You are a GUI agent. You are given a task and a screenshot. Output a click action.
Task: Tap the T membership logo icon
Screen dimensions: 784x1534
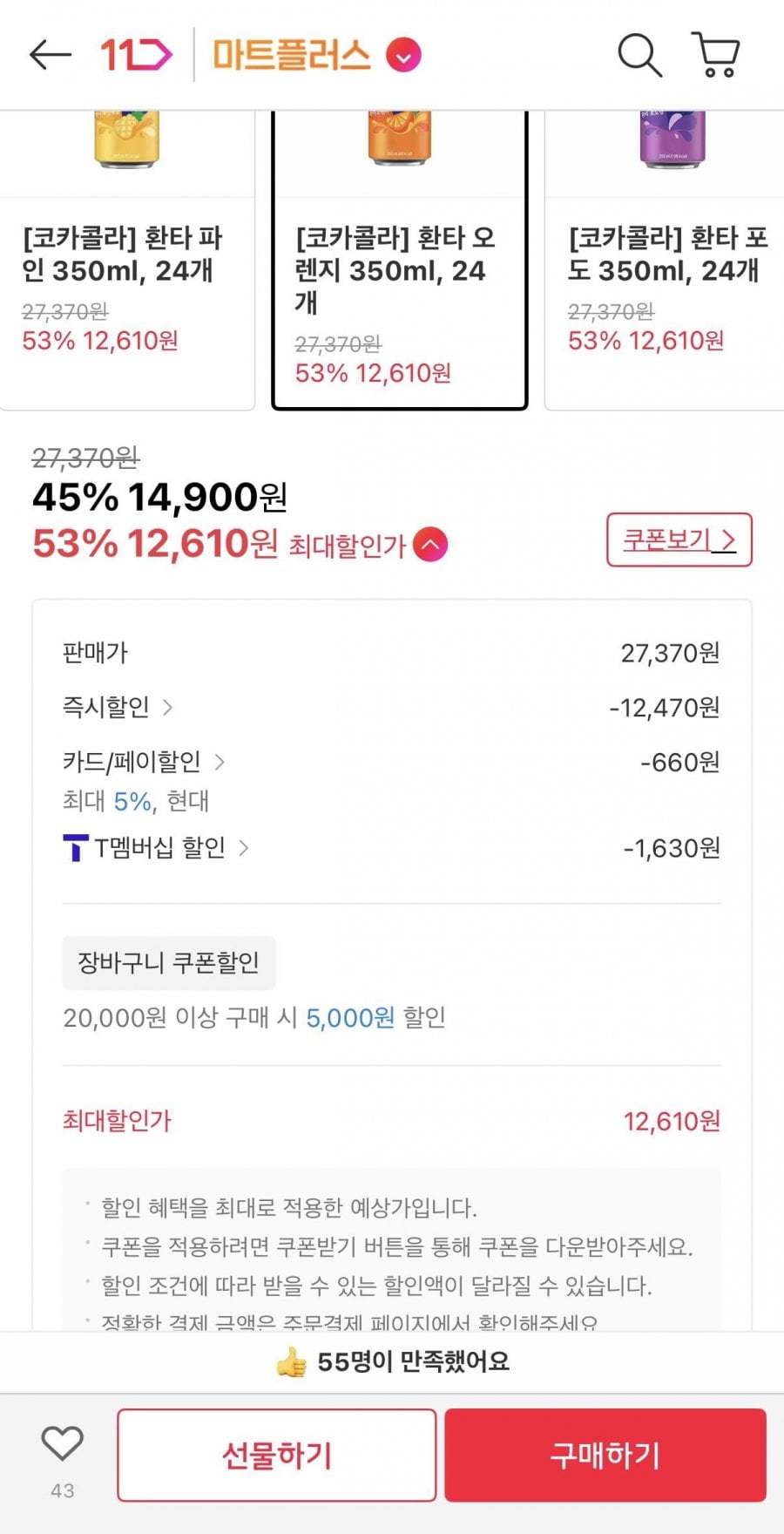pyautogui.click(x=76, y=847)
